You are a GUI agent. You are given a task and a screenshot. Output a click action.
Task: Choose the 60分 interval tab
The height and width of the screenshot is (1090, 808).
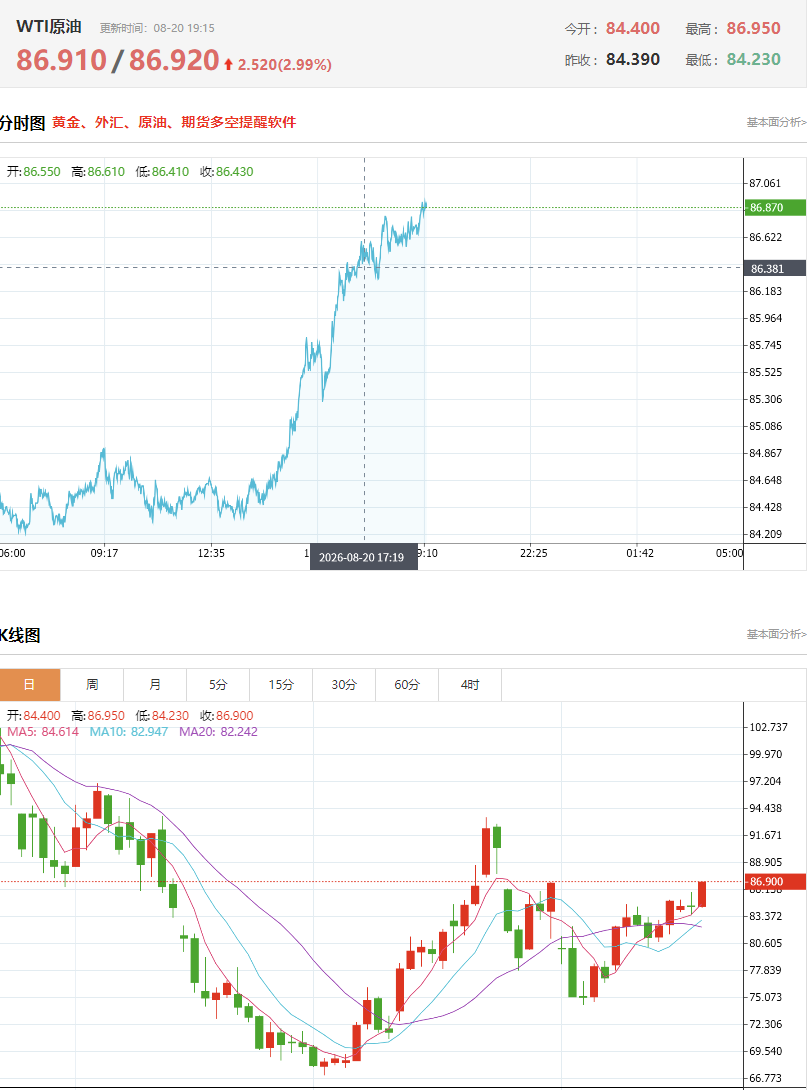(407, 685)
